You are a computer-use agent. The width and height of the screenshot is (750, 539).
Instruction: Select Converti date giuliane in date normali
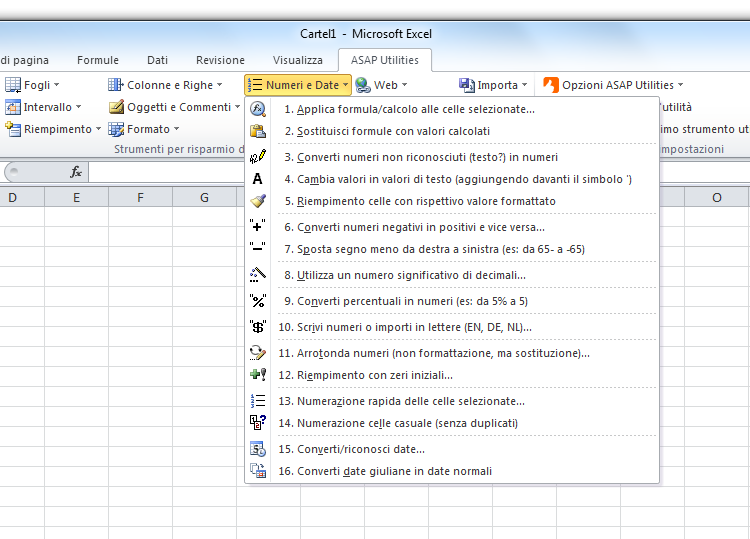coord(452,471)
